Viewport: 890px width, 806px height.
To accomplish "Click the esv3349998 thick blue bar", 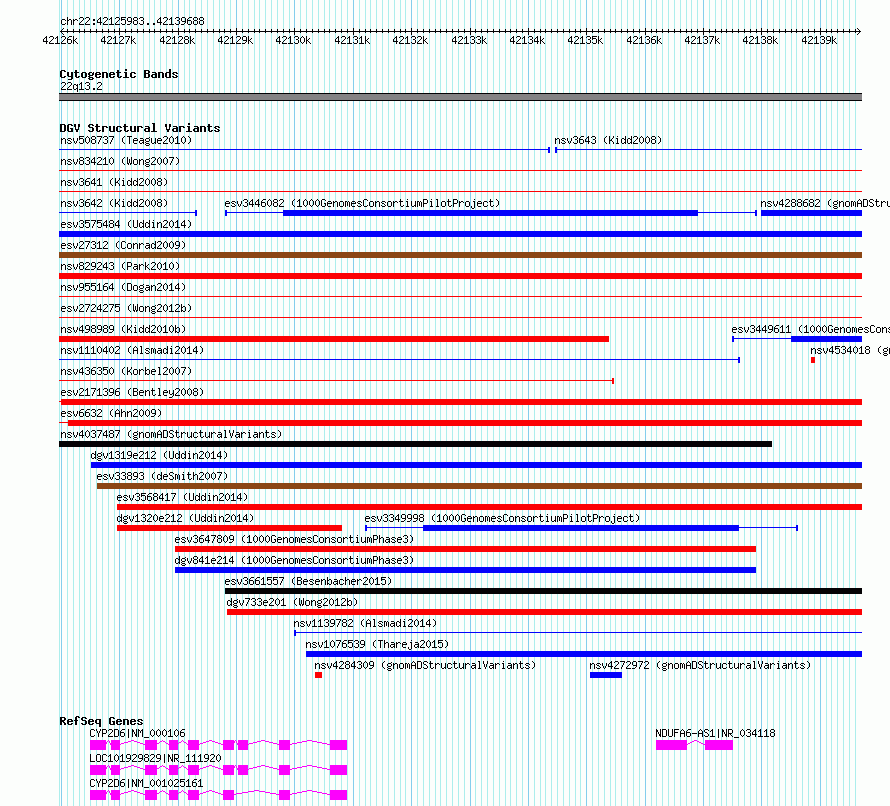I will tap(581, 528).
